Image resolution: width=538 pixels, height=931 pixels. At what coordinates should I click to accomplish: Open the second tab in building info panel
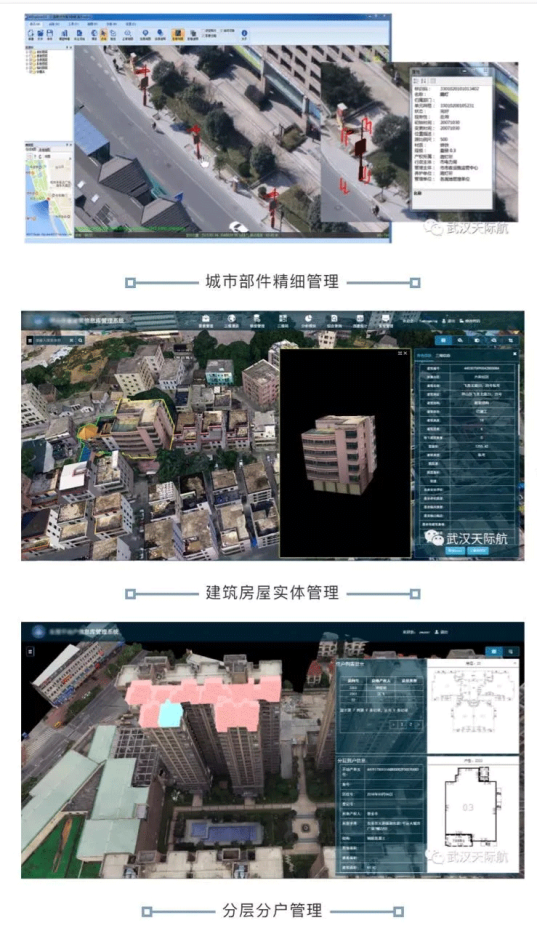(443, 356)
